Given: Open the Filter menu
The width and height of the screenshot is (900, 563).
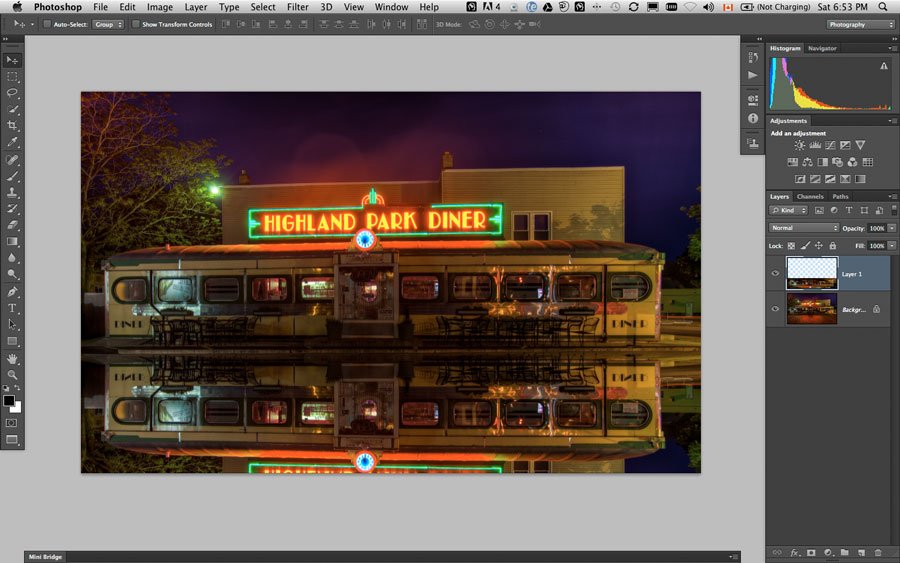Looking at the screenshot, I should 297,7.
